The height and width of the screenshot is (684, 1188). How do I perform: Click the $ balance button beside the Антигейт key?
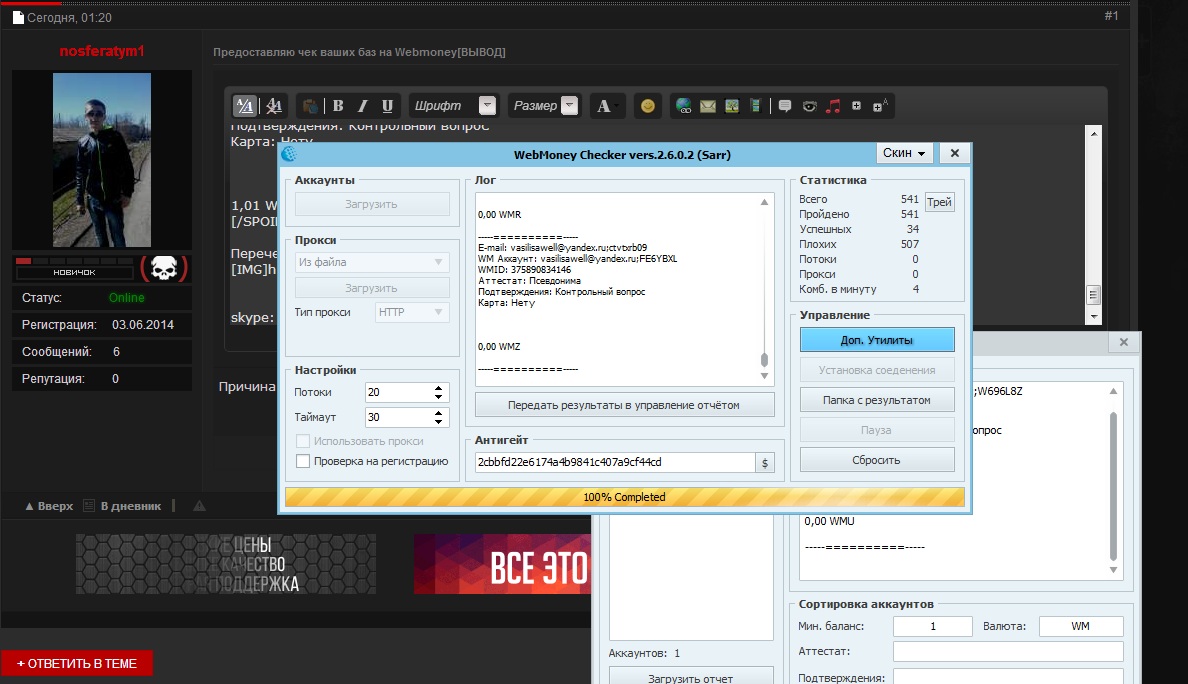click(764, 463)
